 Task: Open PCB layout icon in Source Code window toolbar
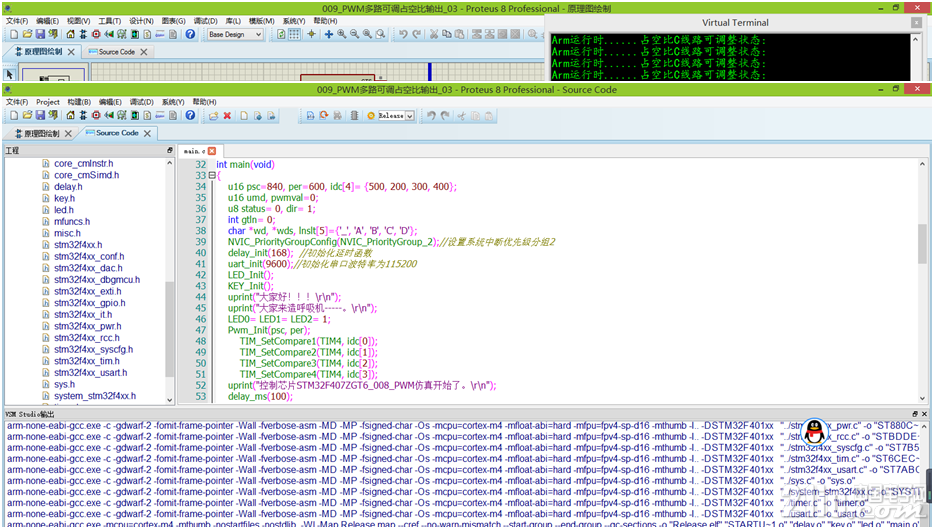coord(96,116)
